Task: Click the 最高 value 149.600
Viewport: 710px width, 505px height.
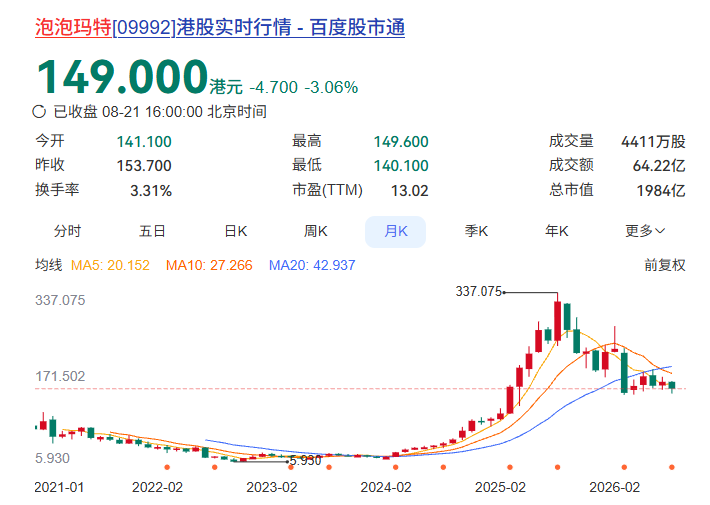Action: coord(401,142)
